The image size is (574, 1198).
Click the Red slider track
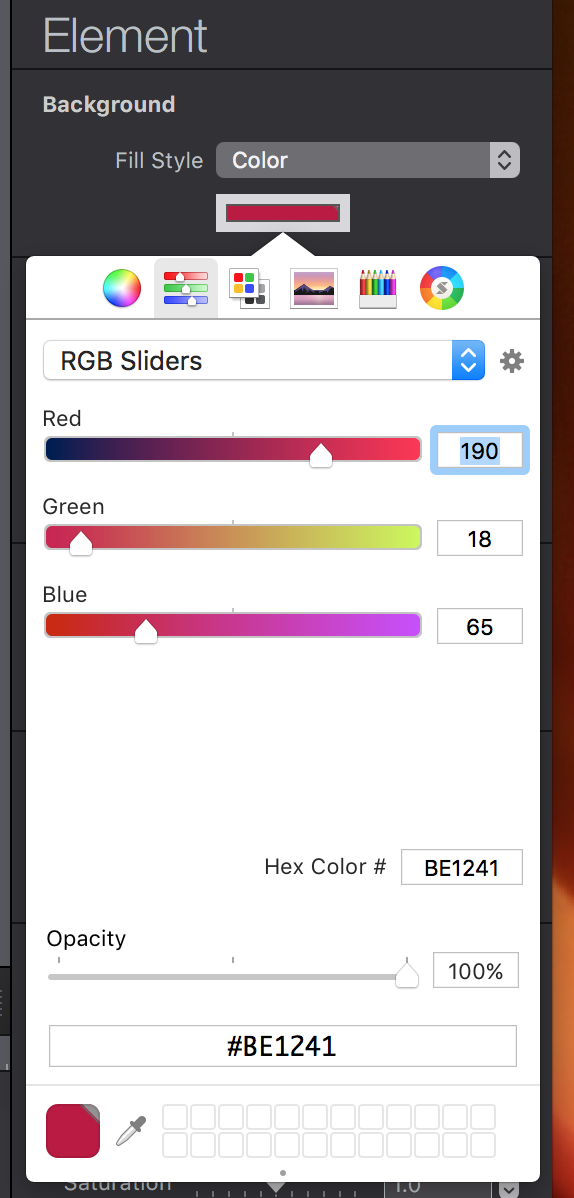coord(232,449)
